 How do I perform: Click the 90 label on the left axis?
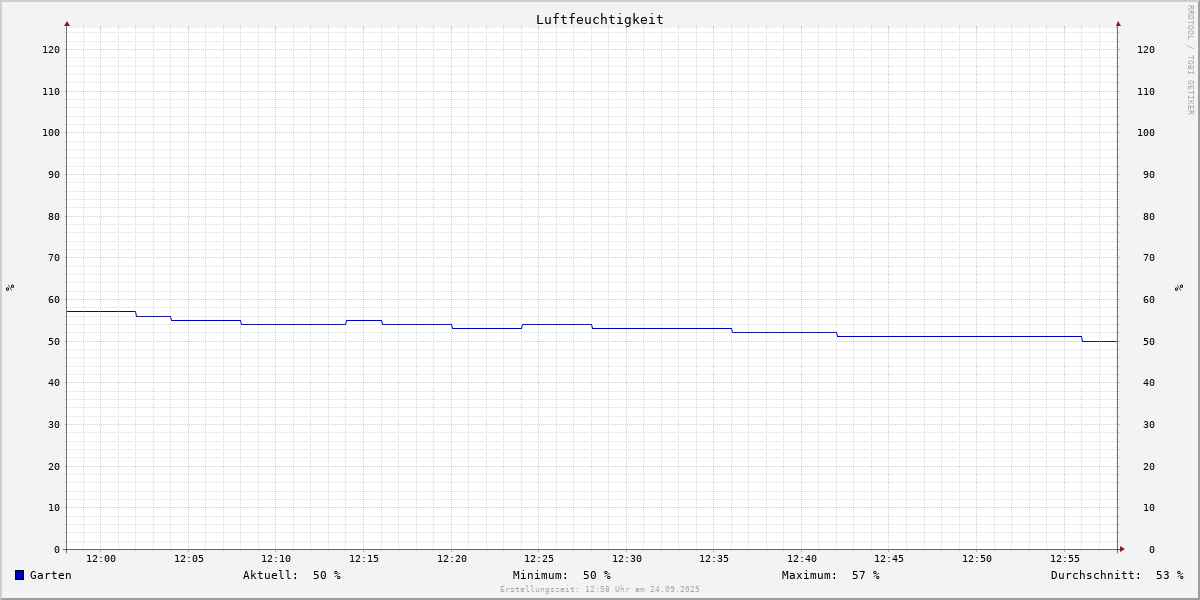[54, 174]
